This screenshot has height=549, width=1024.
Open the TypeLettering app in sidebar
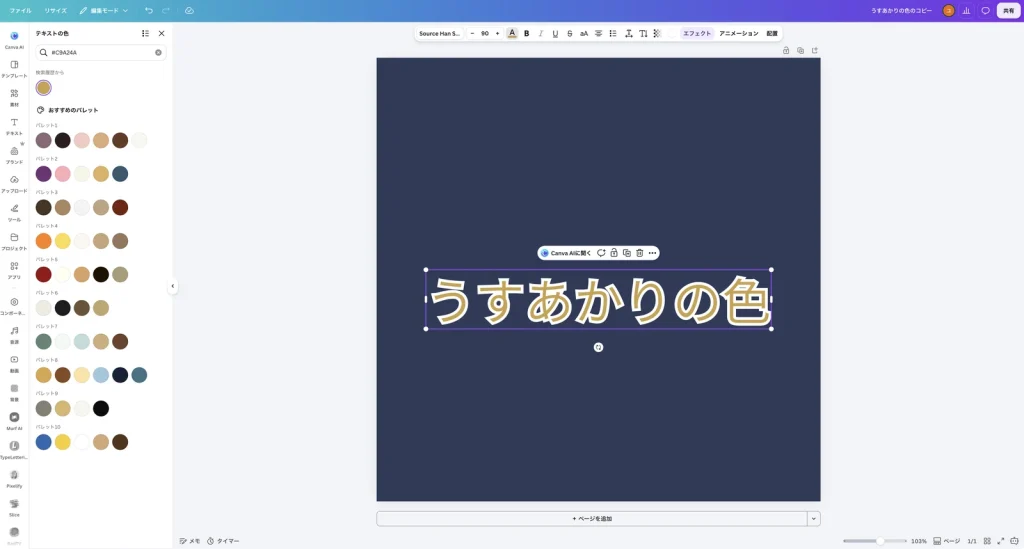14,449
